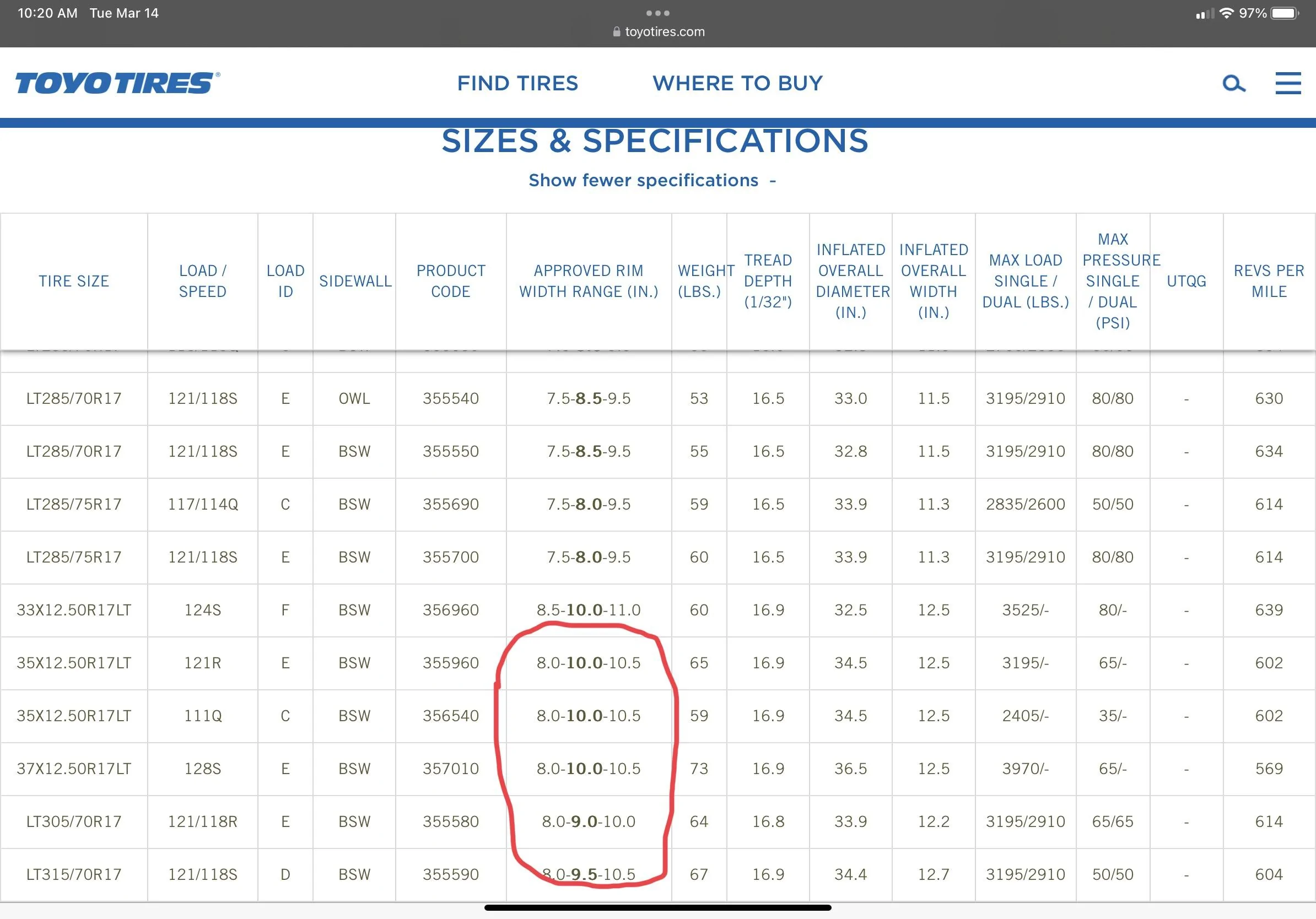Tap load/speed value 128S
The height and width of the screenshot is (919, 1316).
click(203, 769)
